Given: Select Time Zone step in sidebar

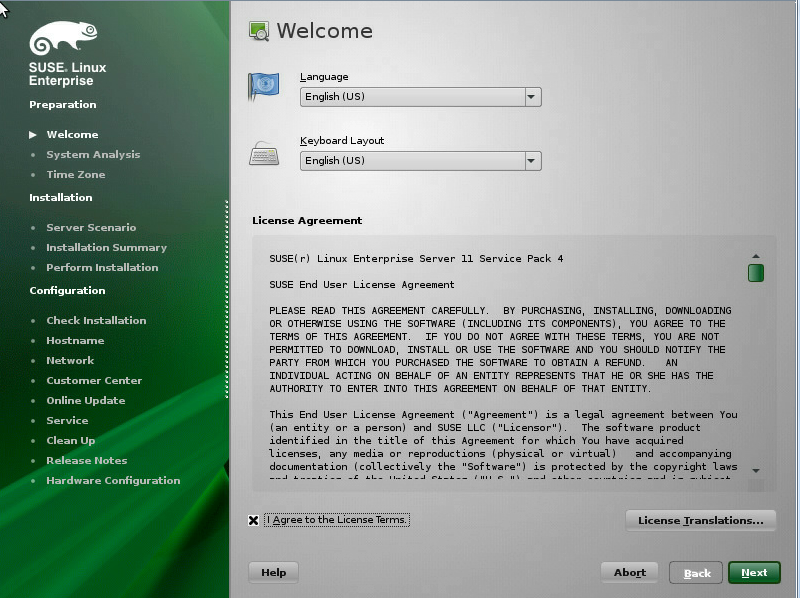Looking at the screenshot, I should tap(76, 175).
